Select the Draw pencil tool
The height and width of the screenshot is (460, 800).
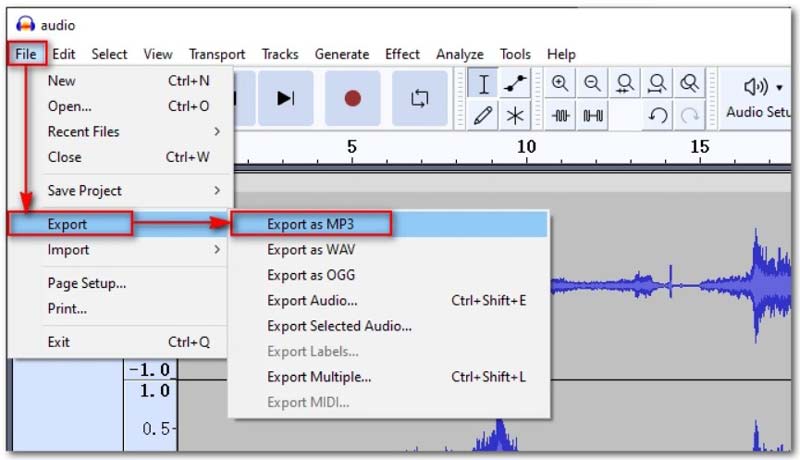(483, 115)
